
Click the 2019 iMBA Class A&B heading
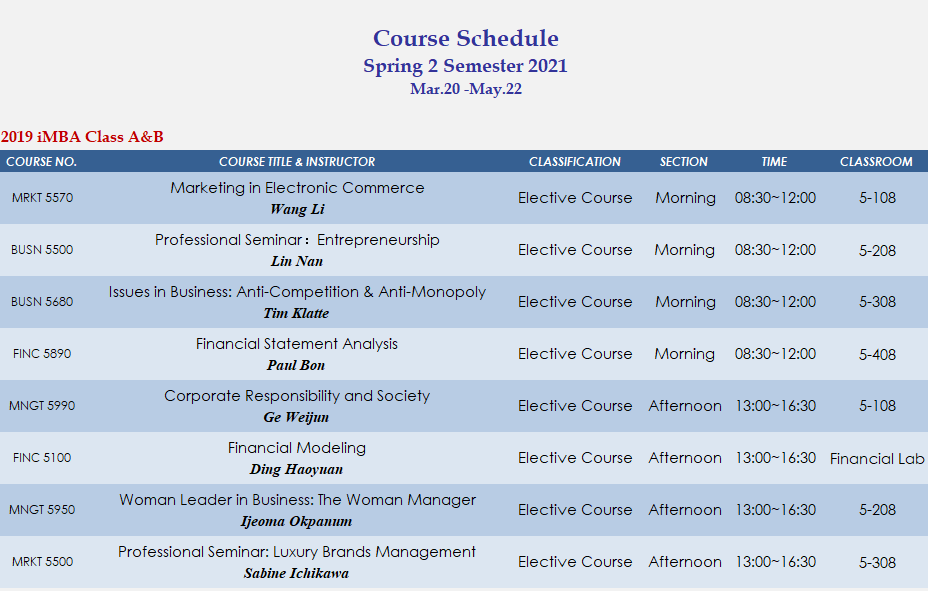click(82, 137)
